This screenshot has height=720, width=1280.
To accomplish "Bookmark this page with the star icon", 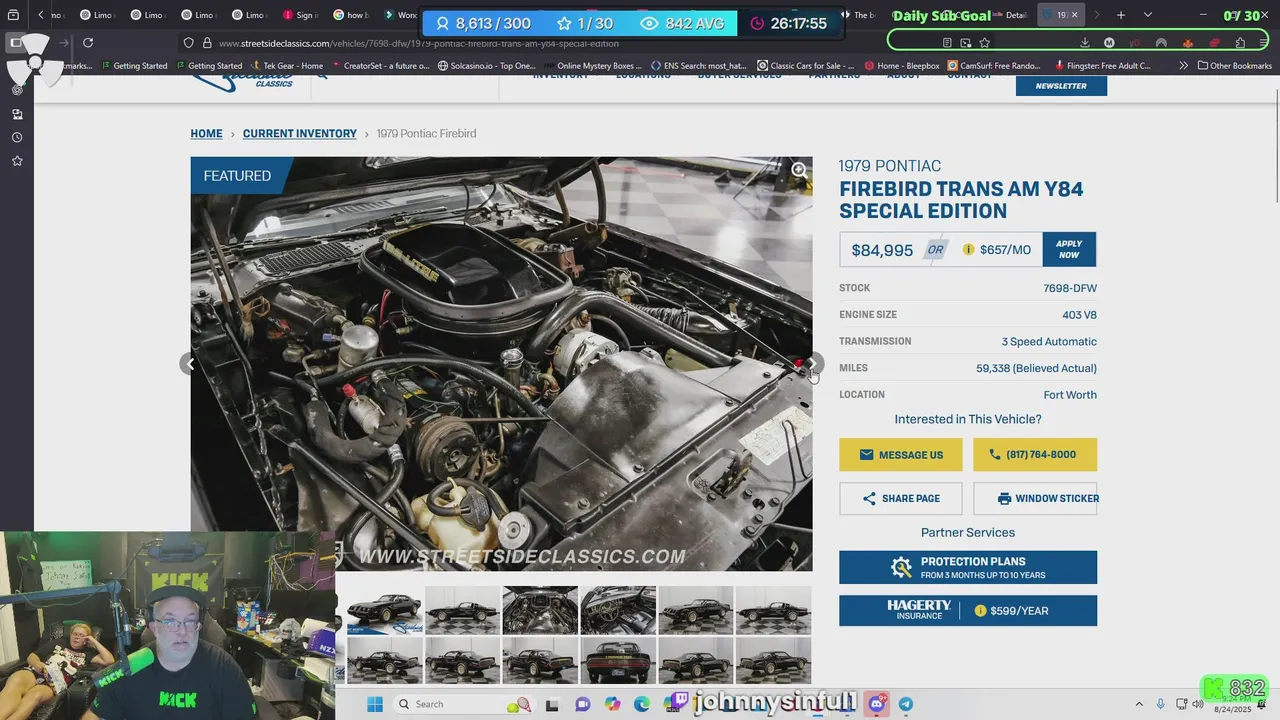I will 985,43.
